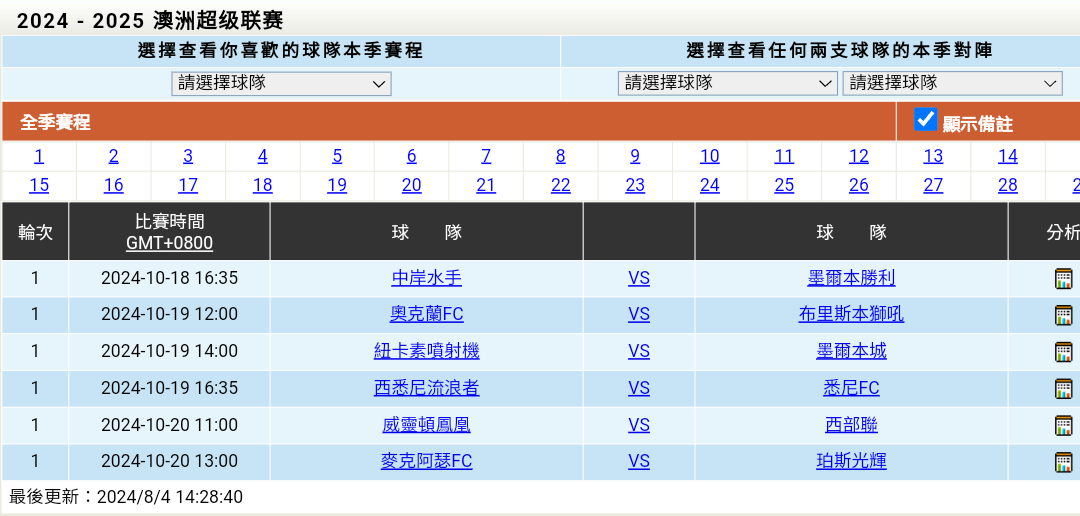Open the 珀斯光輝 team link
This screenshot has width=1080, height=516.
click(x=851, y=461)
